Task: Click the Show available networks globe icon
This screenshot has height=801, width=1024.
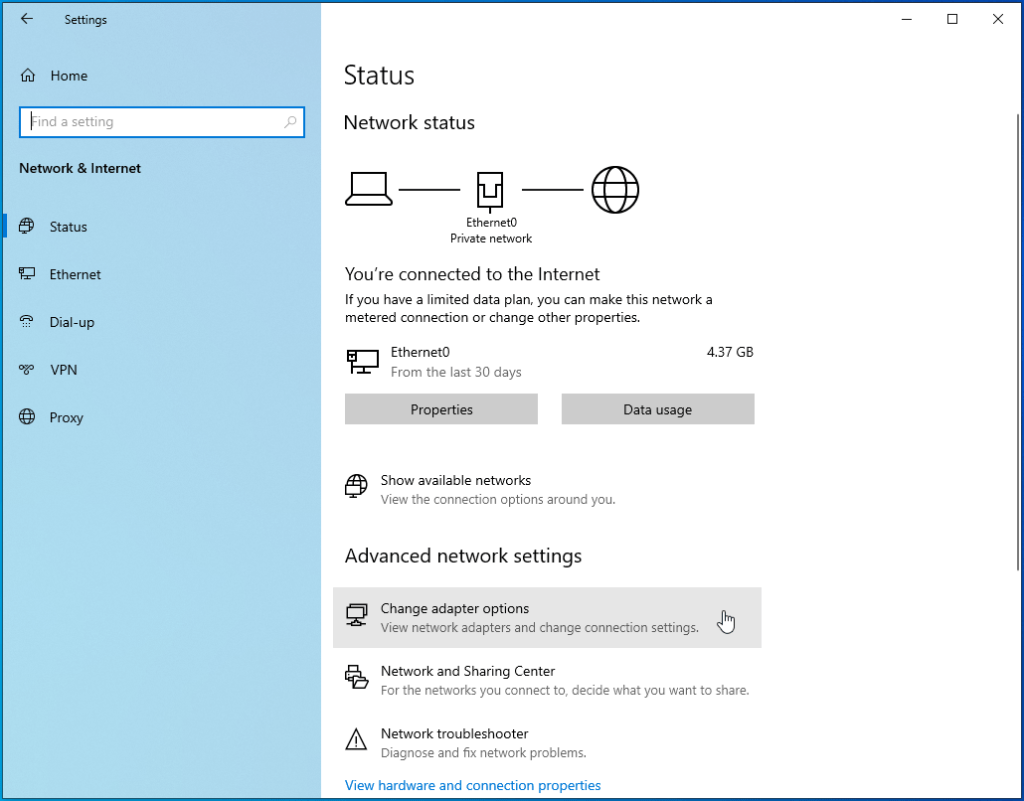Action: (x=355, y=487)
